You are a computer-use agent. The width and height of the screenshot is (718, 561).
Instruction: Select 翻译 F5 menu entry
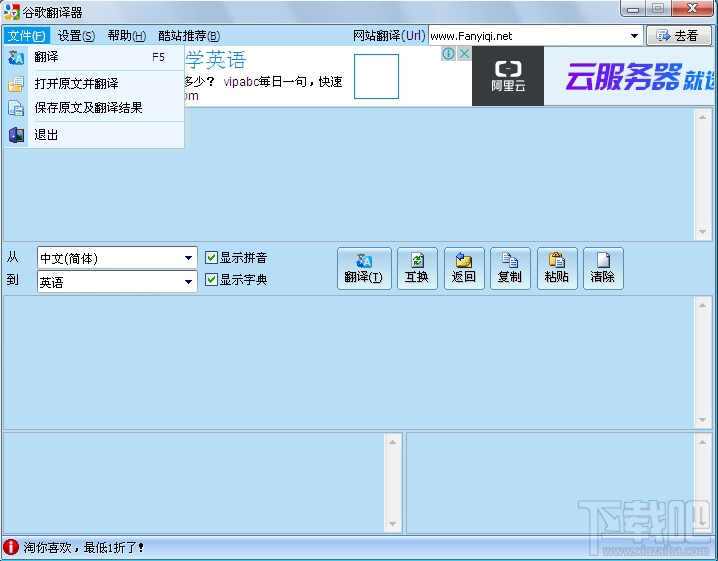pos(94,58)
